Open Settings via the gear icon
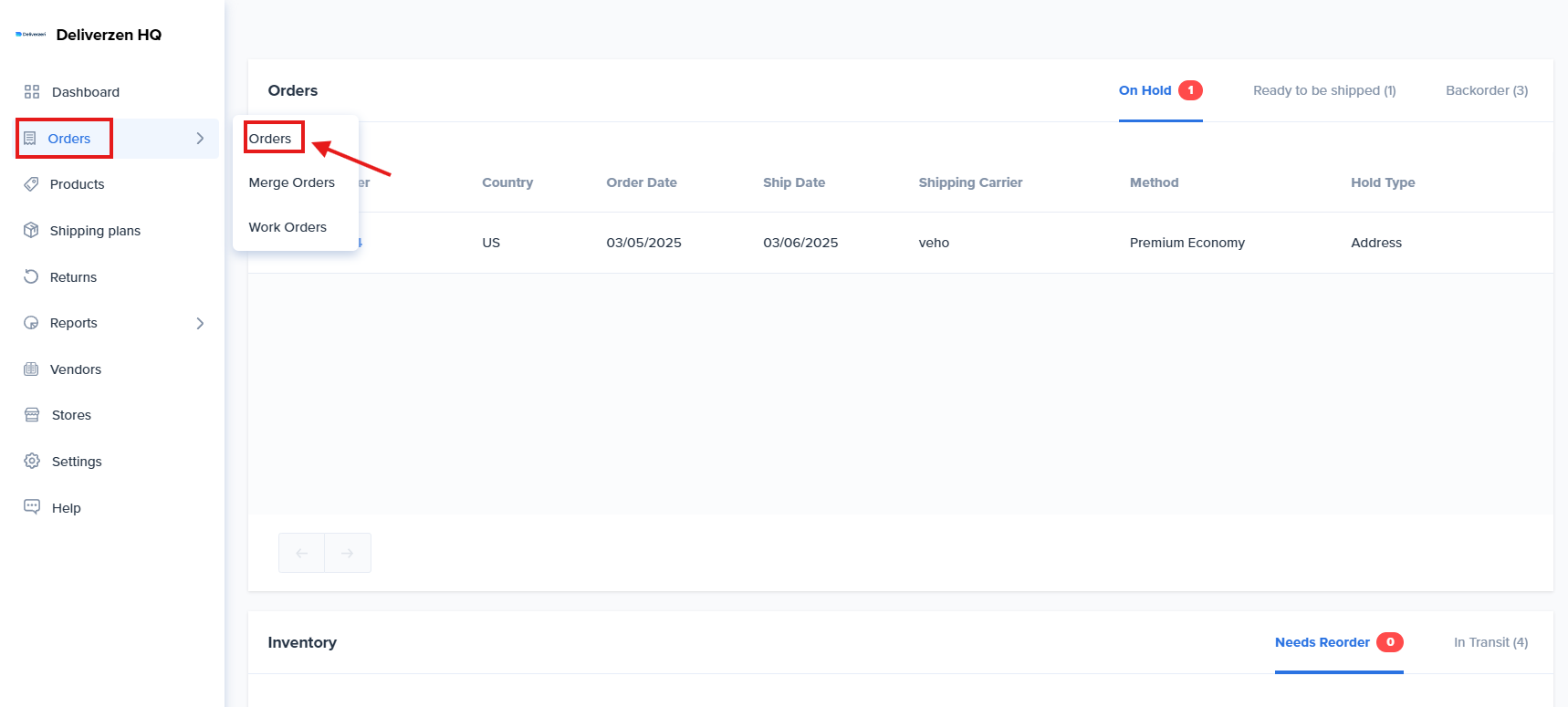Screen dimensions: 1568x707 pyautogui.click(x=32, y=461)
